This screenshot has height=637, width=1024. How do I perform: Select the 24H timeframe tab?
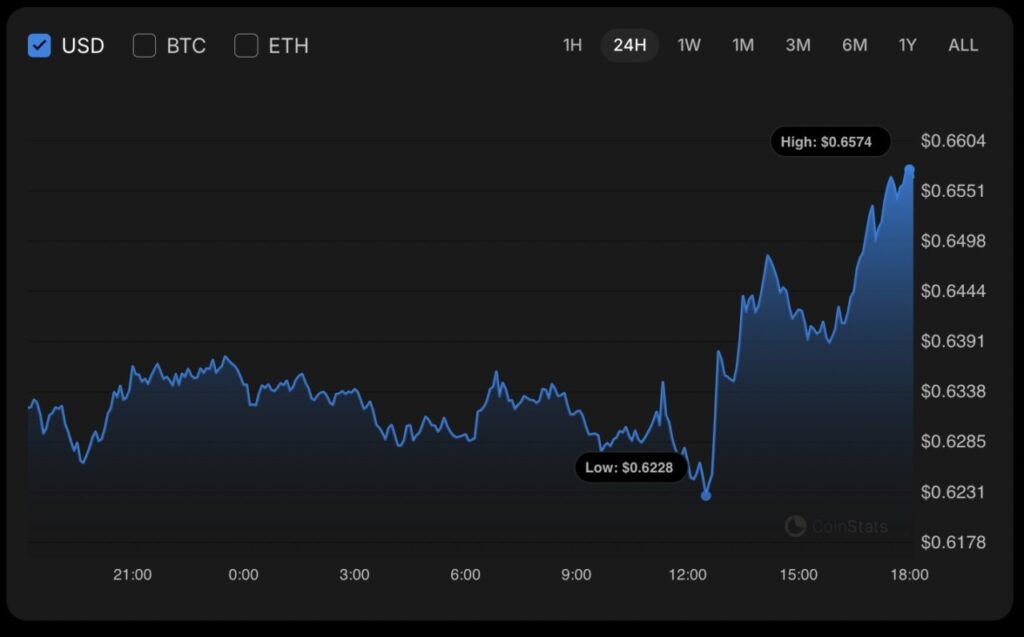click(630, 45)
